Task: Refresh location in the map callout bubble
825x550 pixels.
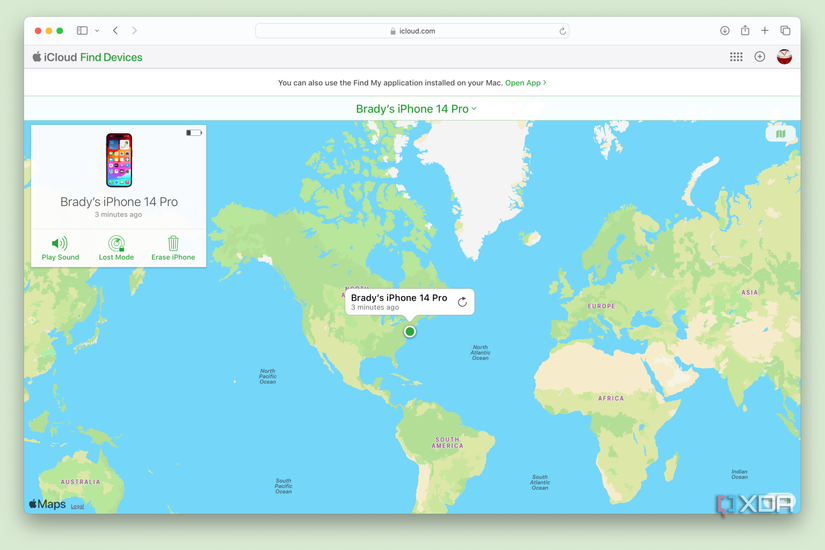Action: pos(462,302)
